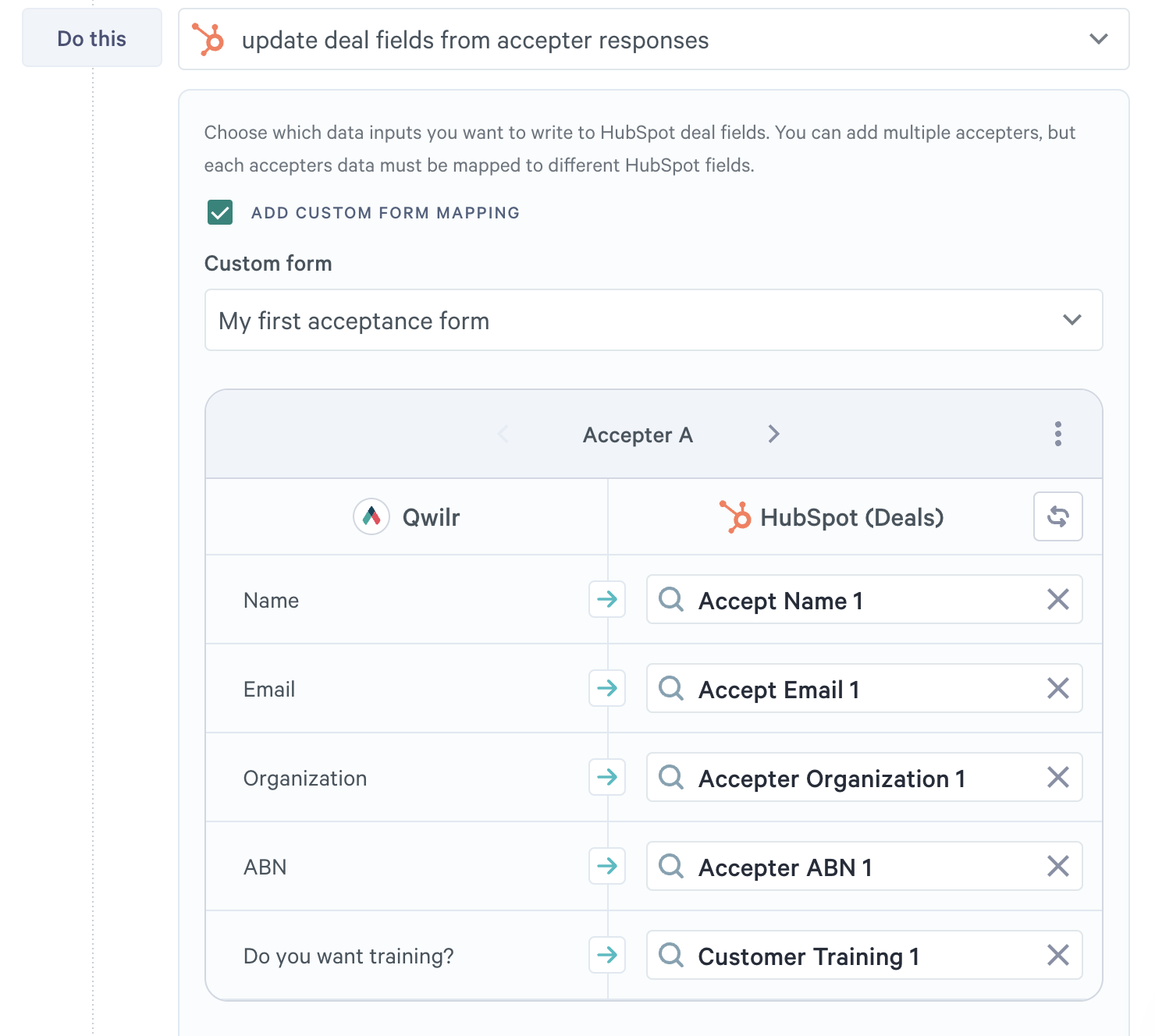Uncheck Add Custom Form Mapping checkbox
This screenshot has width=1155, height=1036.
coord(220,212)
